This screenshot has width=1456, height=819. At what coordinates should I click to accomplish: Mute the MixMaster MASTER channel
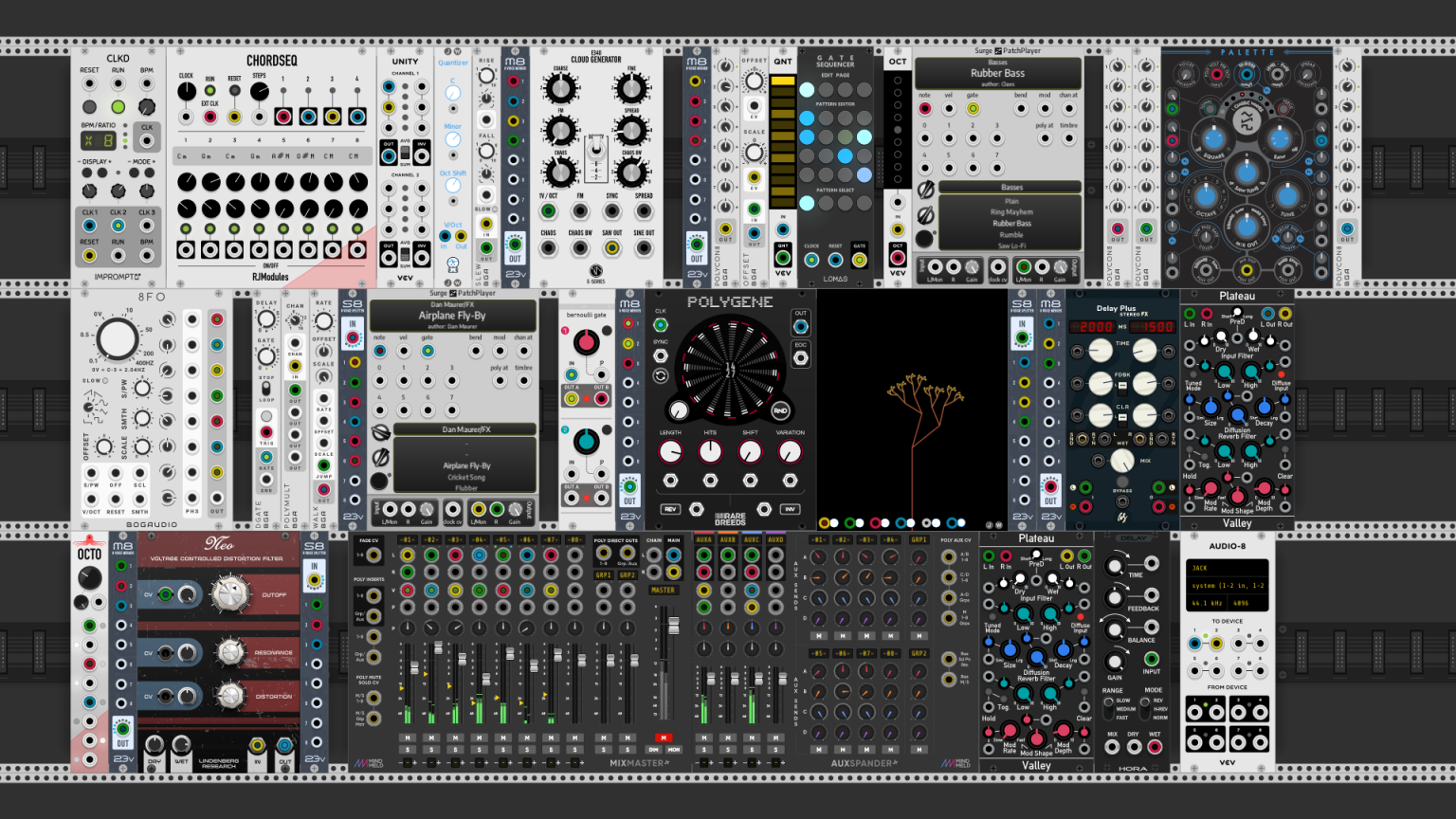click(664, 737)
